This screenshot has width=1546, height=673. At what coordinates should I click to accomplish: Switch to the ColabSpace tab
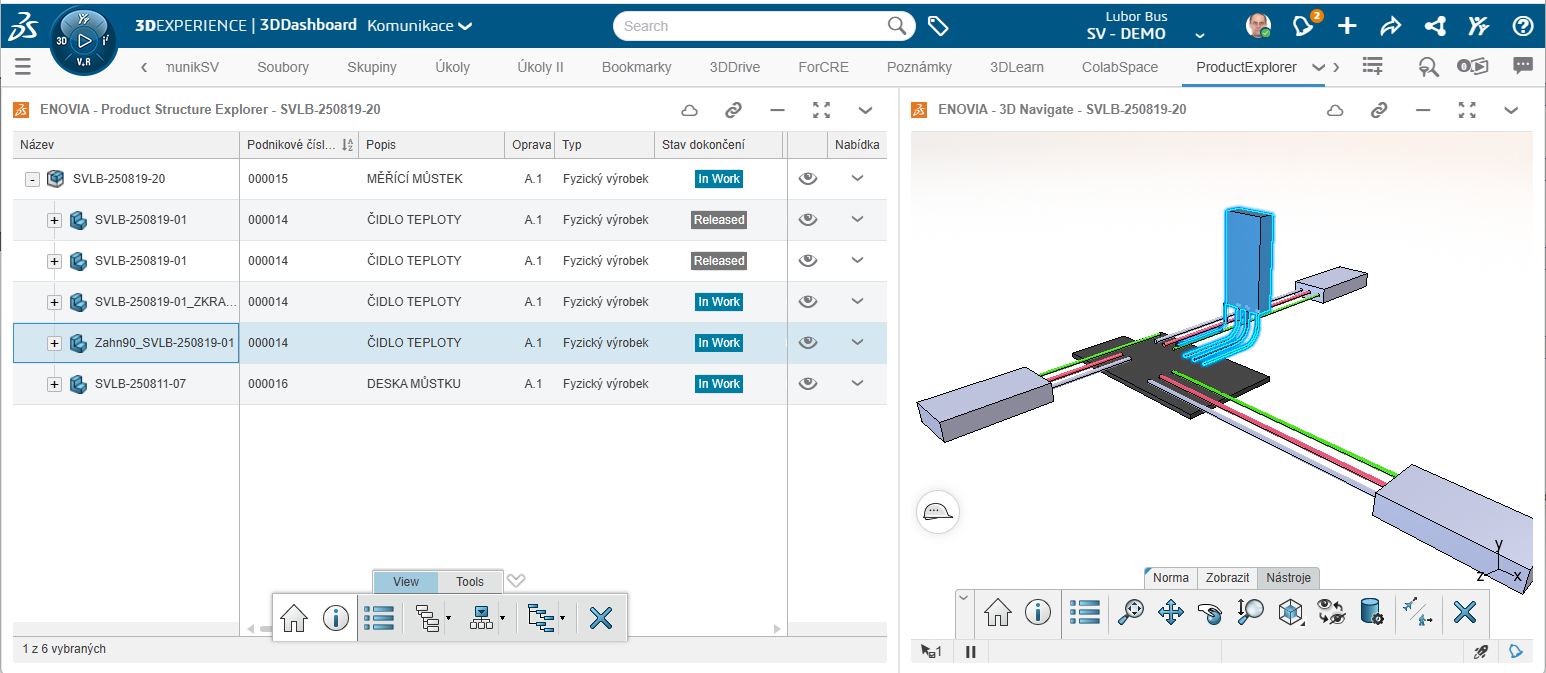click(1120, 67)
